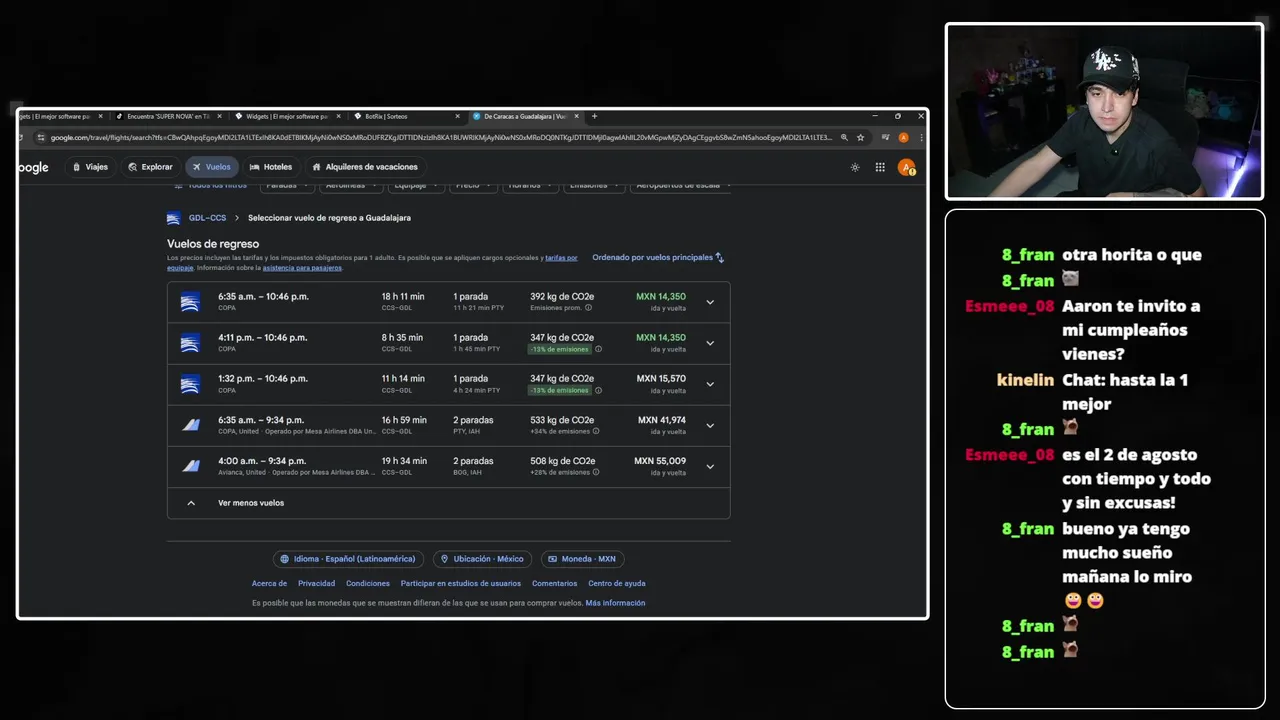Screen dimensions: 1280x720
Task: Open new browser tab with plus button
Action: tap(594, 116)
